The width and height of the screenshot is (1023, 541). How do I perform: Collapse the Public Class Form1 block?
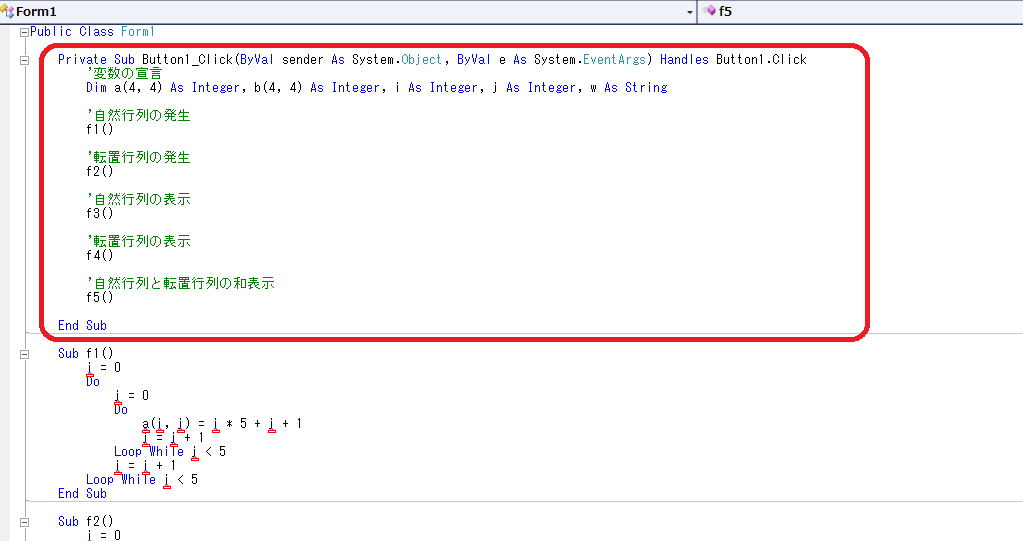tap(24, 32)
